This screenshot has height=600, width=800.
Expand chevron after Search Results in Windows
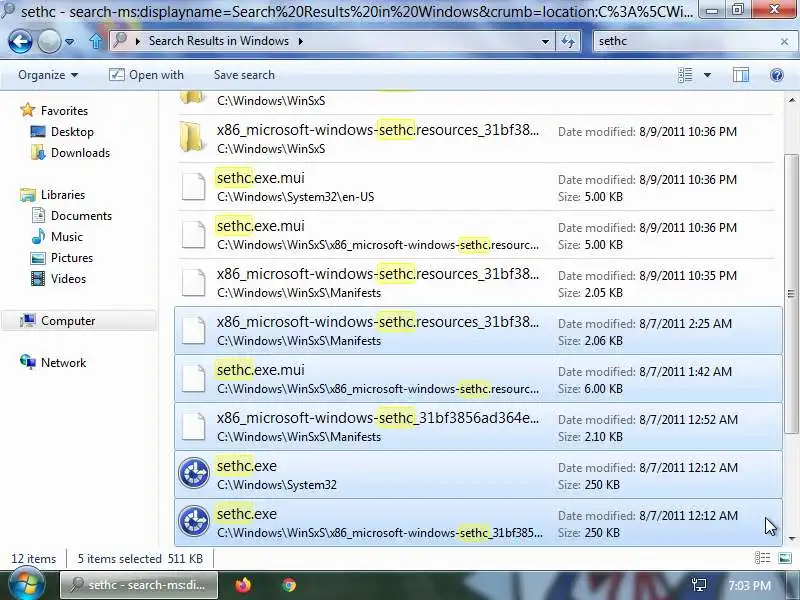[301, 41]
